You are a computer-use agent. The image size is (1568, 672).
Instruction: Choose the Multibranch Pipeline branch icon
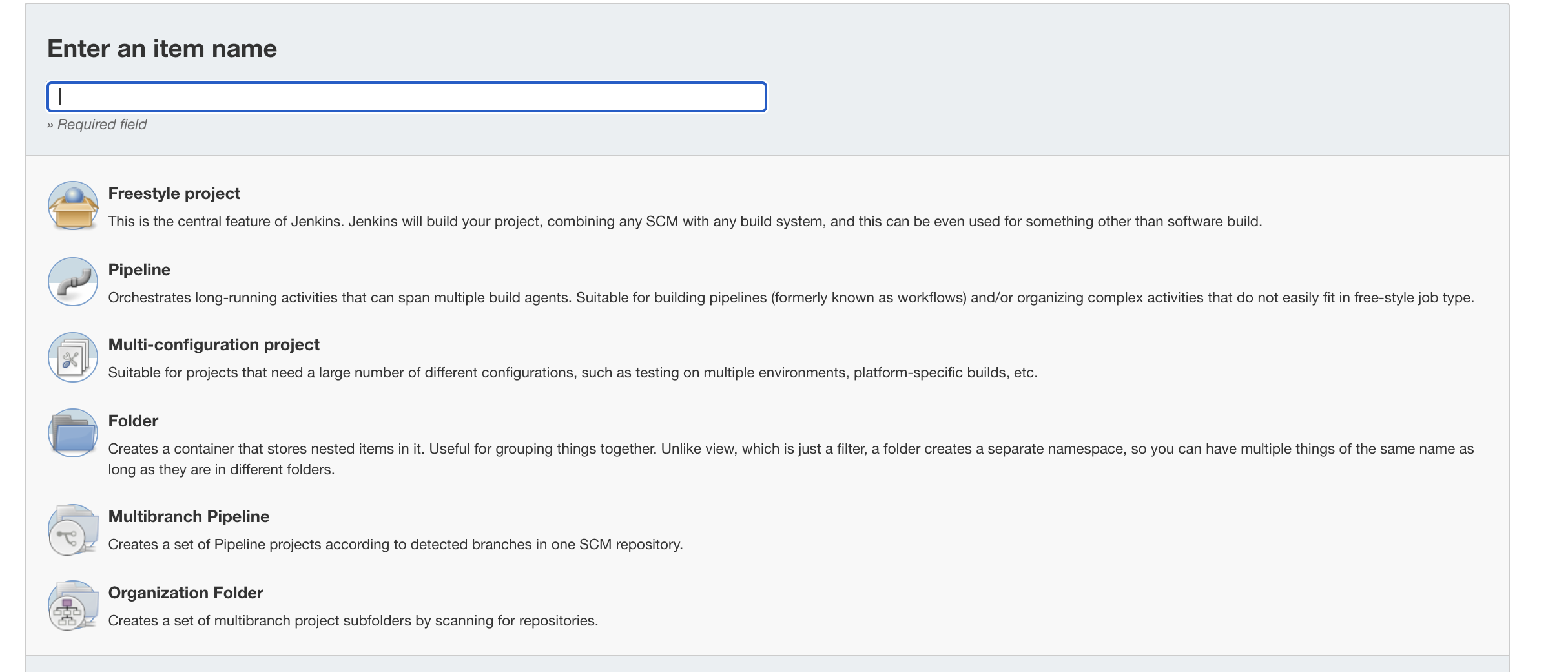pyautogui.click(x=73, y=530)
